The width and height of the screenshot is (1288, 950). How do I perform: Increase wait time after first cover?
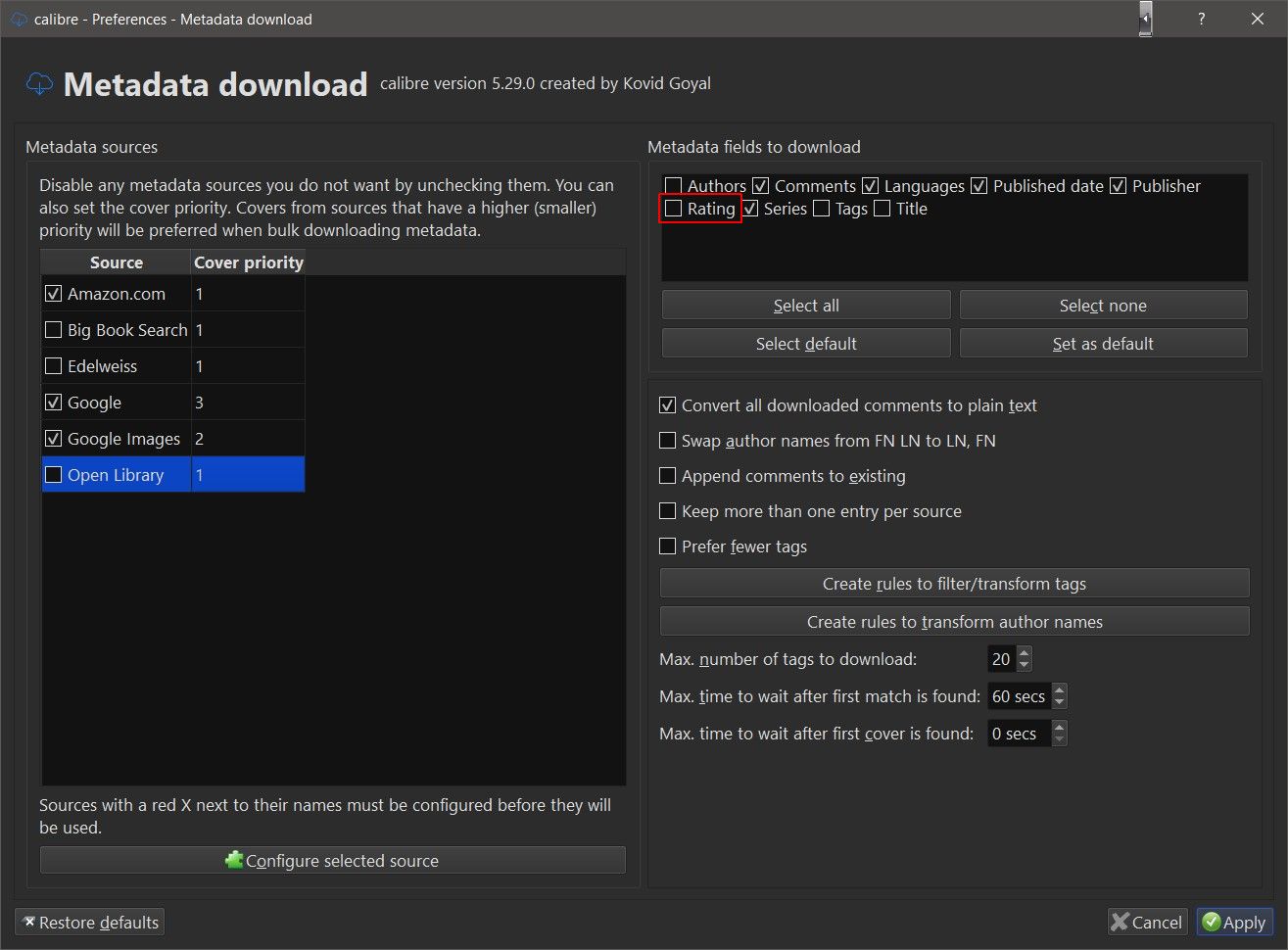click(x=1059, y=728)
